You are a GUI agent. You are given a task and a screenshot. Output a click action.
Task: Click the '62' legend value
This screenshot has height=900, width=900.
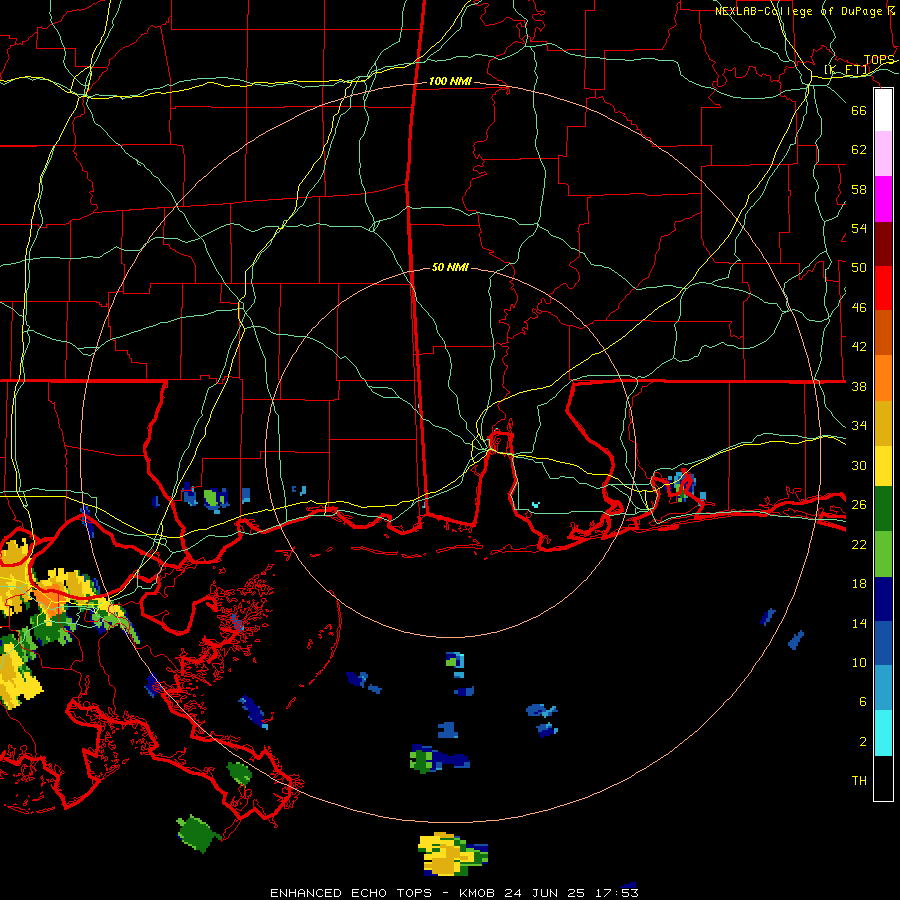pos(859,150)
